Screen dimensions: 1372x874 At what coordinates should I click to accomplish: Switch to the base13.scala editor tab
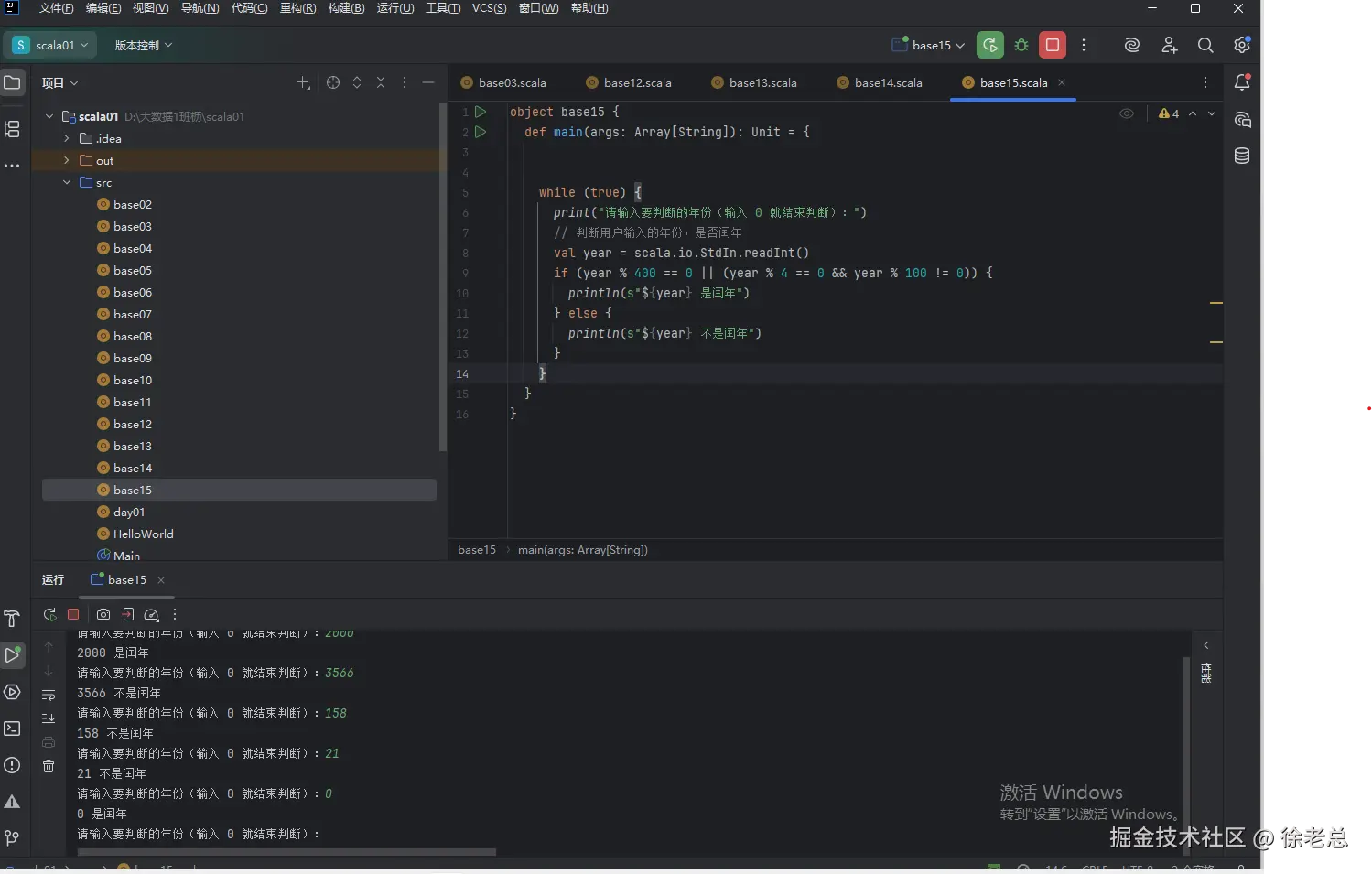(x=762, y=82)
